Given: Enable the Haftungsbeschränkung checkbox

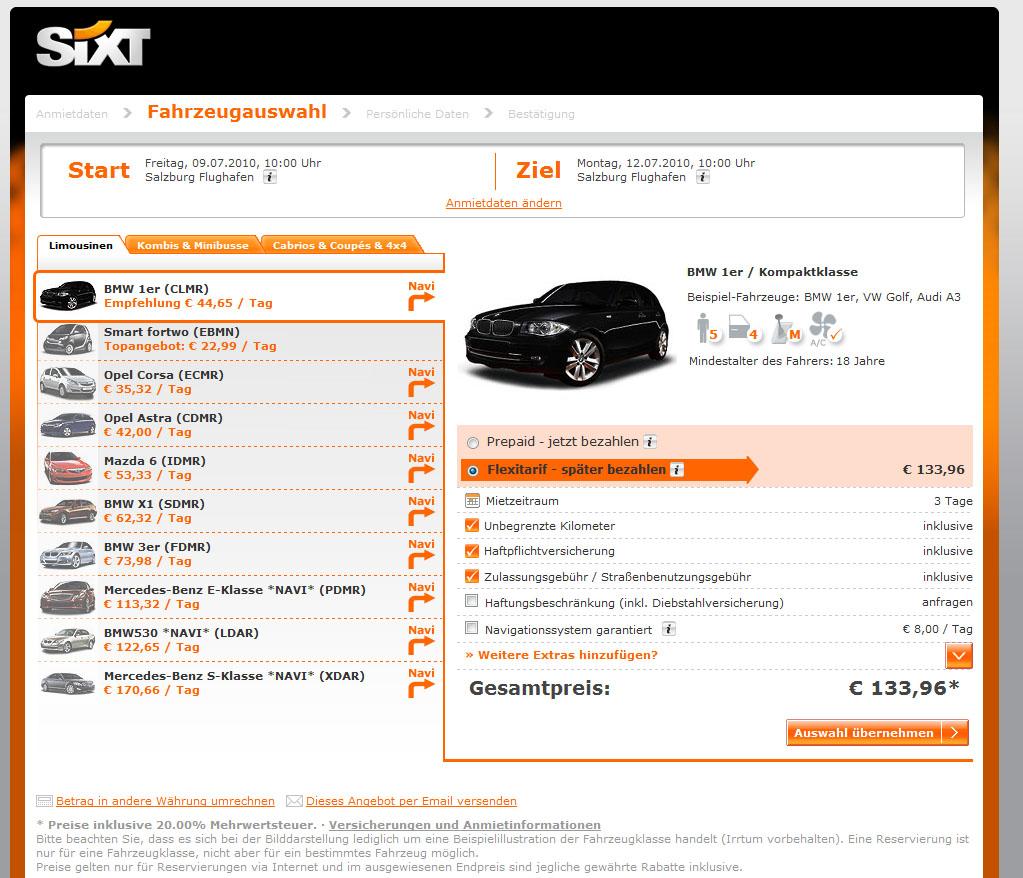Looking at the screenshot, I should tap(471, 601).
